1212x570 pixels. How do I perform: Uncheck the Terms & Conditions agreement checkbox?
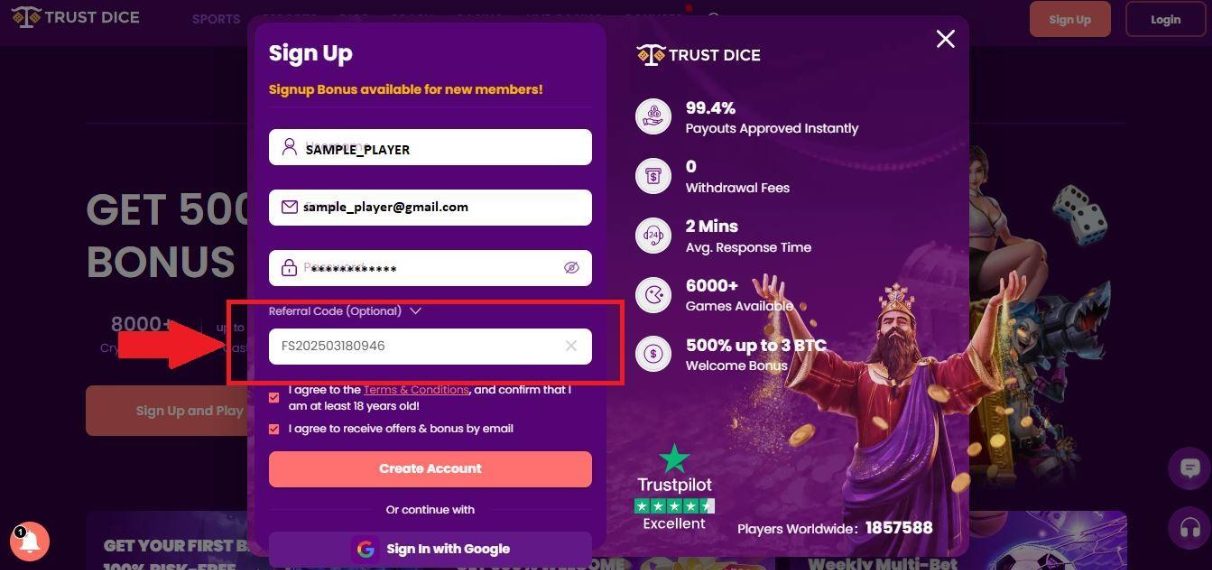click(275, 397)
